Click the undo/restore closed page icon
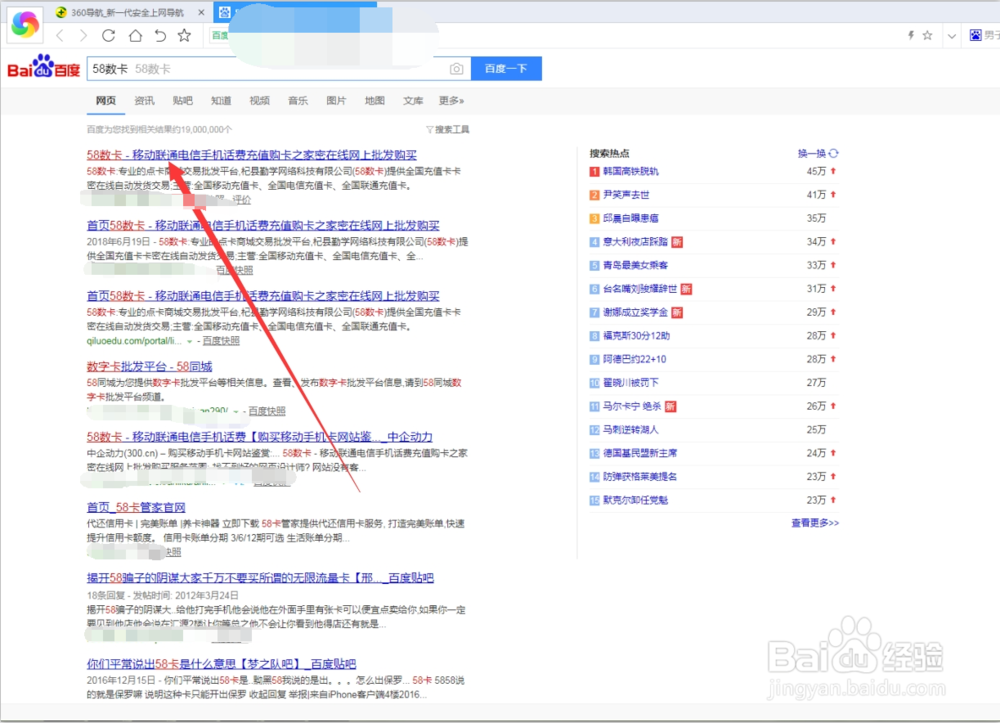 click(160, 36)
